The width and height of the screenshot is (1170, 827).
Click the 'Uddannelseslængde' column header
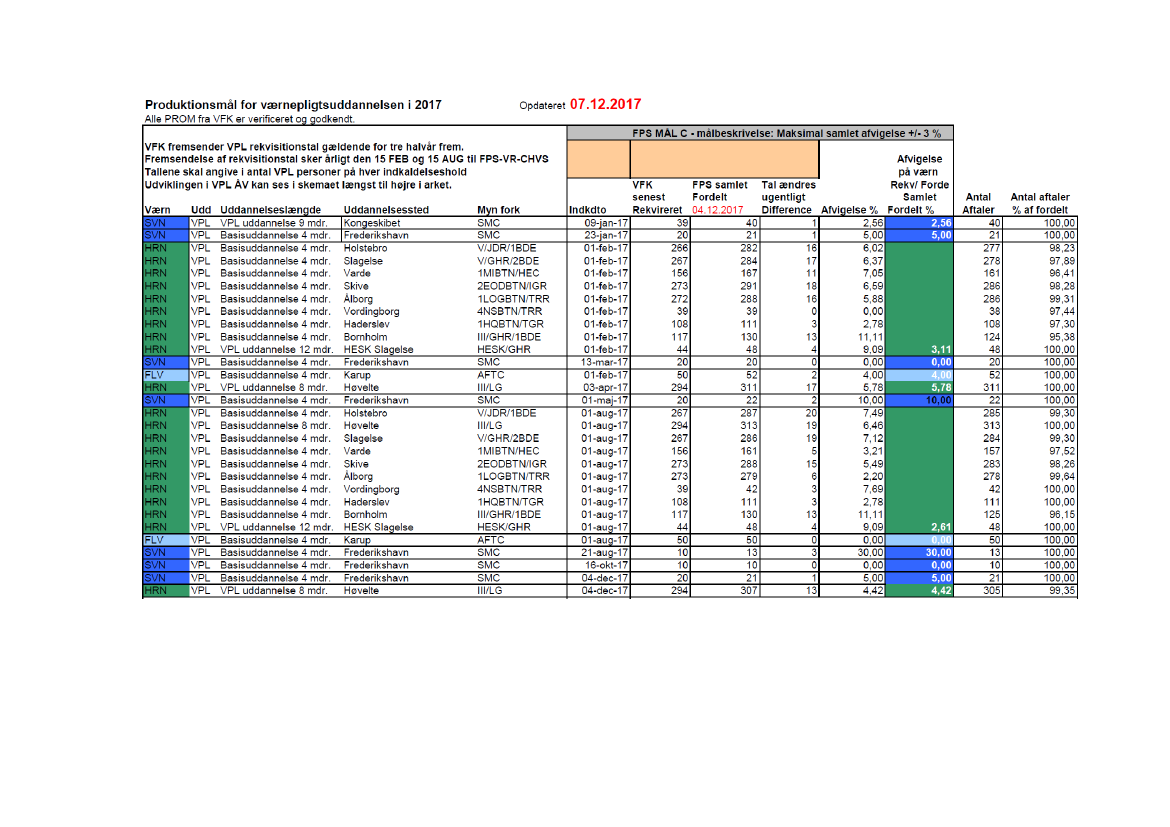point(270,210)
